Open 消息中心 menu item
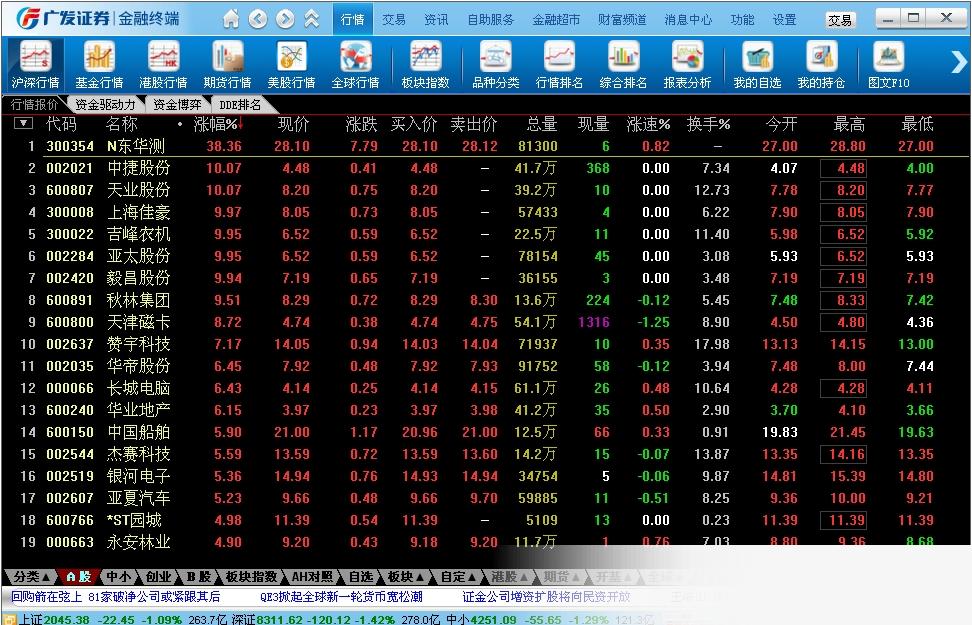This screenshot has width=972, height=625. point(688,19)
